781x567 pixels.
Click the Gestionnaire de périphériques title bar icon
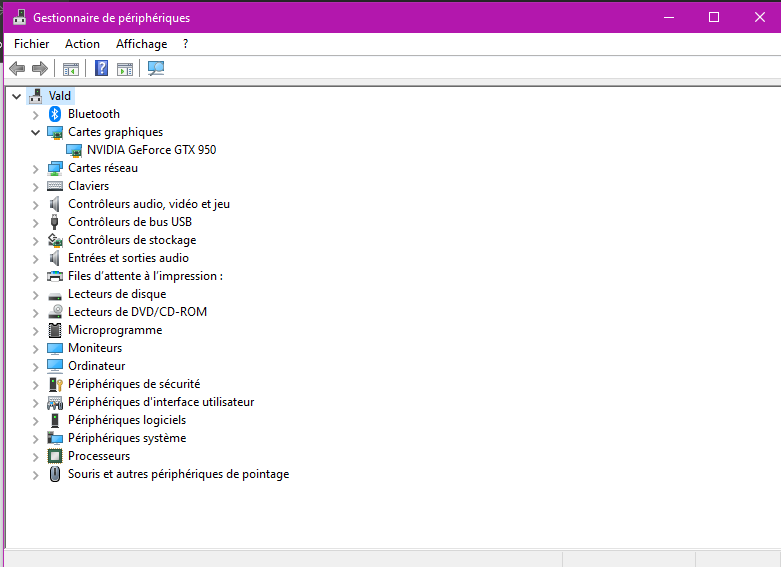coord(19,17)
